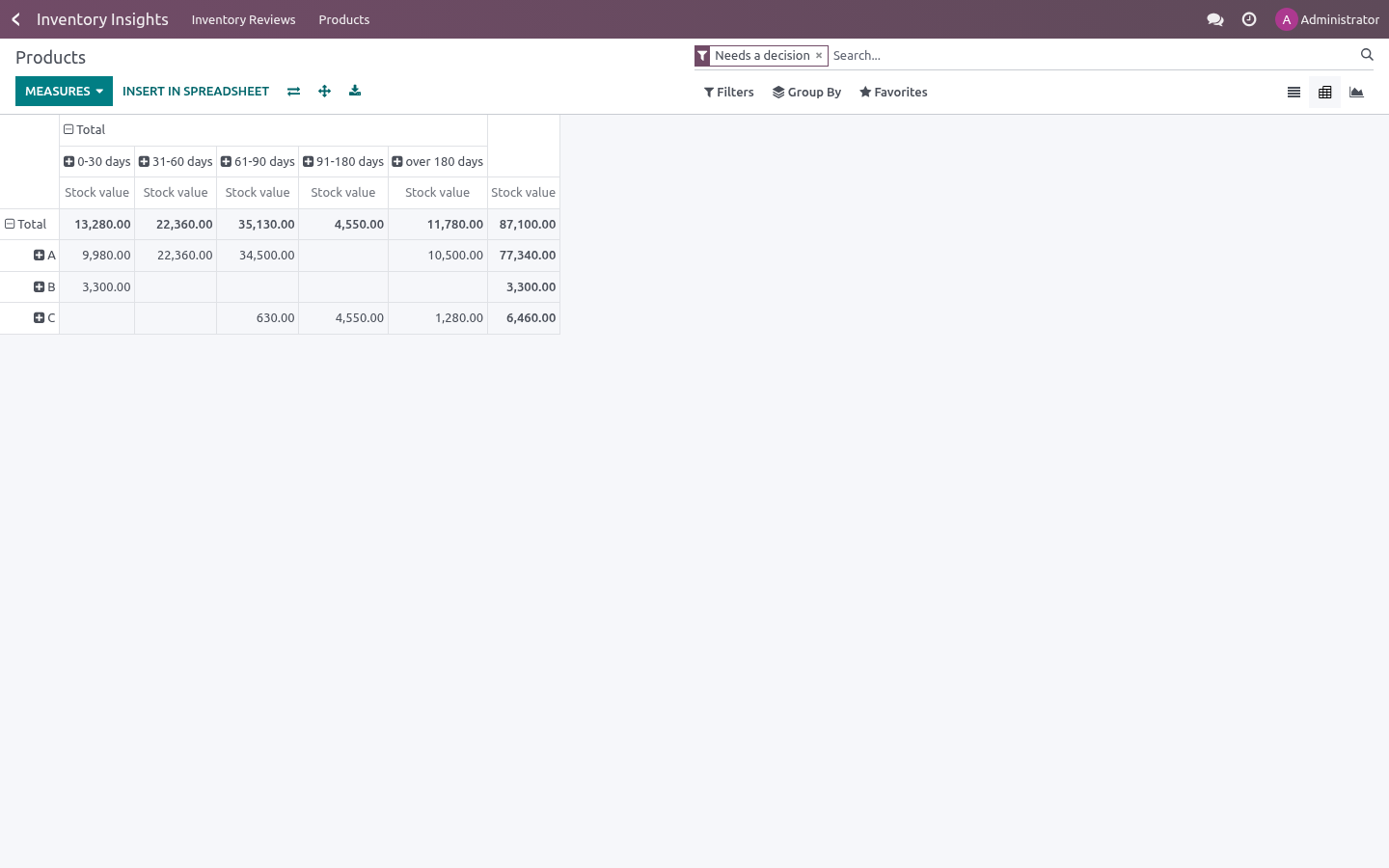Expand all pivot rows with the arrows icon
Image resolution: width=1389 pixels, height=868 pixels.
(x=324, y=92)
